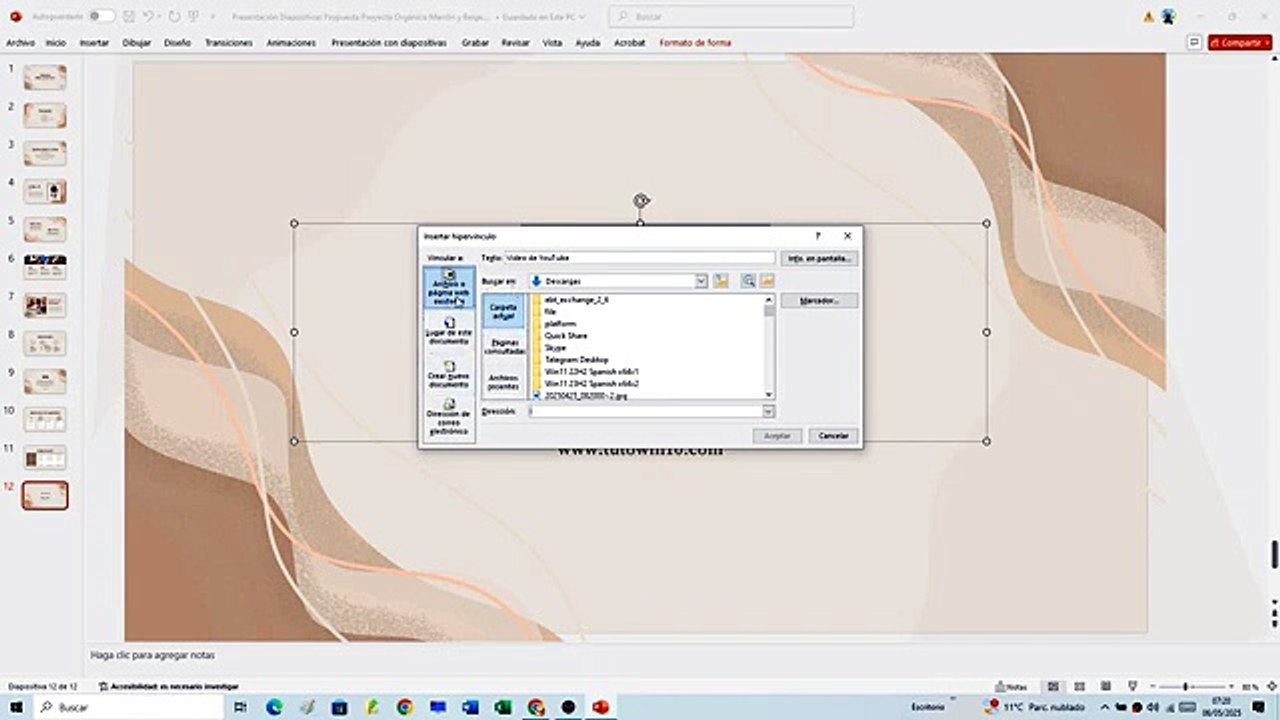Click the Windows taskbar Buscar search box
Viewport: 1280px width, 720px height.
tap(130, 707)
